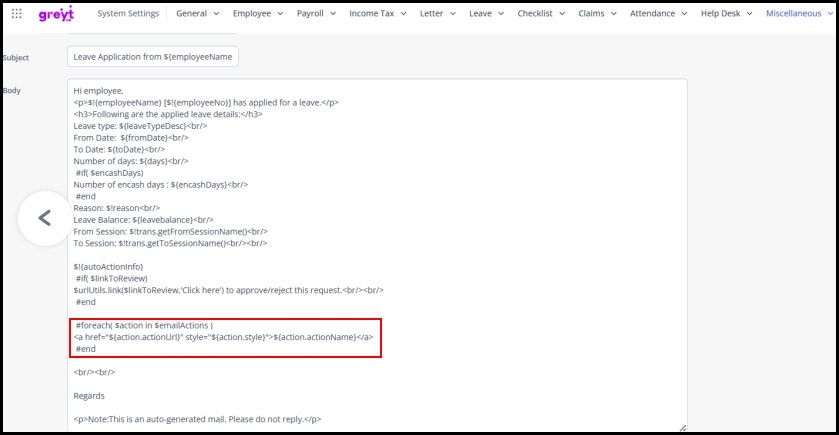Click the 'From Session' line in Body
The width and height of the screenshot is (839, 435).
(x=171, y=232)
